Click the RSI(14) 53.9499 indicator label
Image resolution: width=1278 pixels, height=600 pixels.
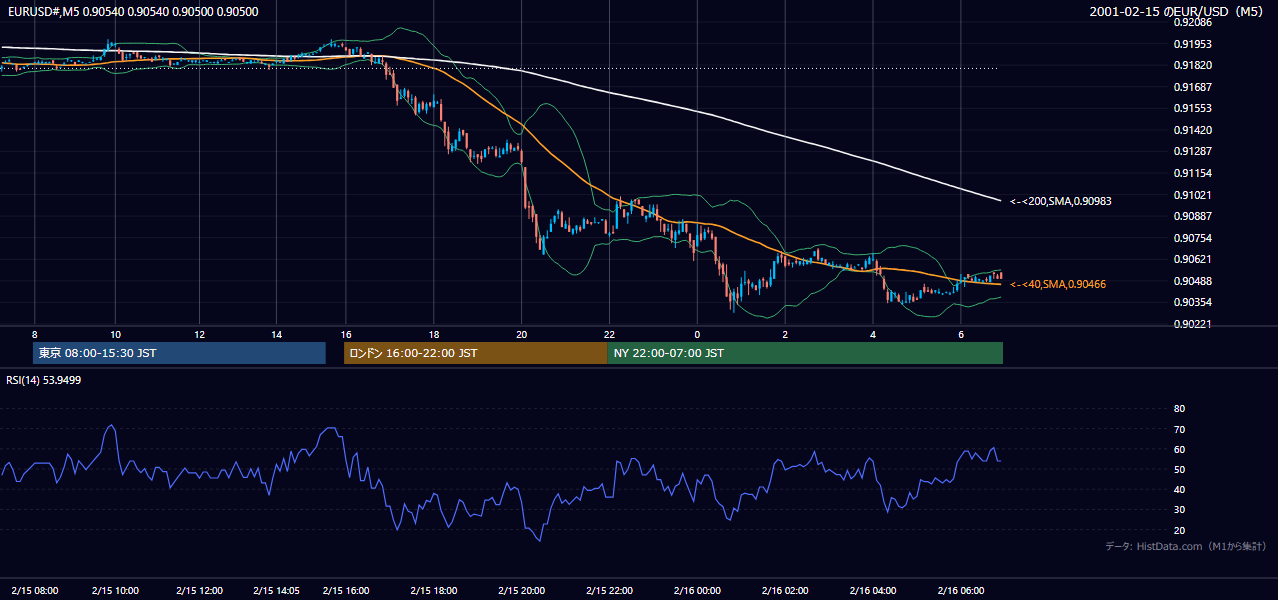point(44,380)
